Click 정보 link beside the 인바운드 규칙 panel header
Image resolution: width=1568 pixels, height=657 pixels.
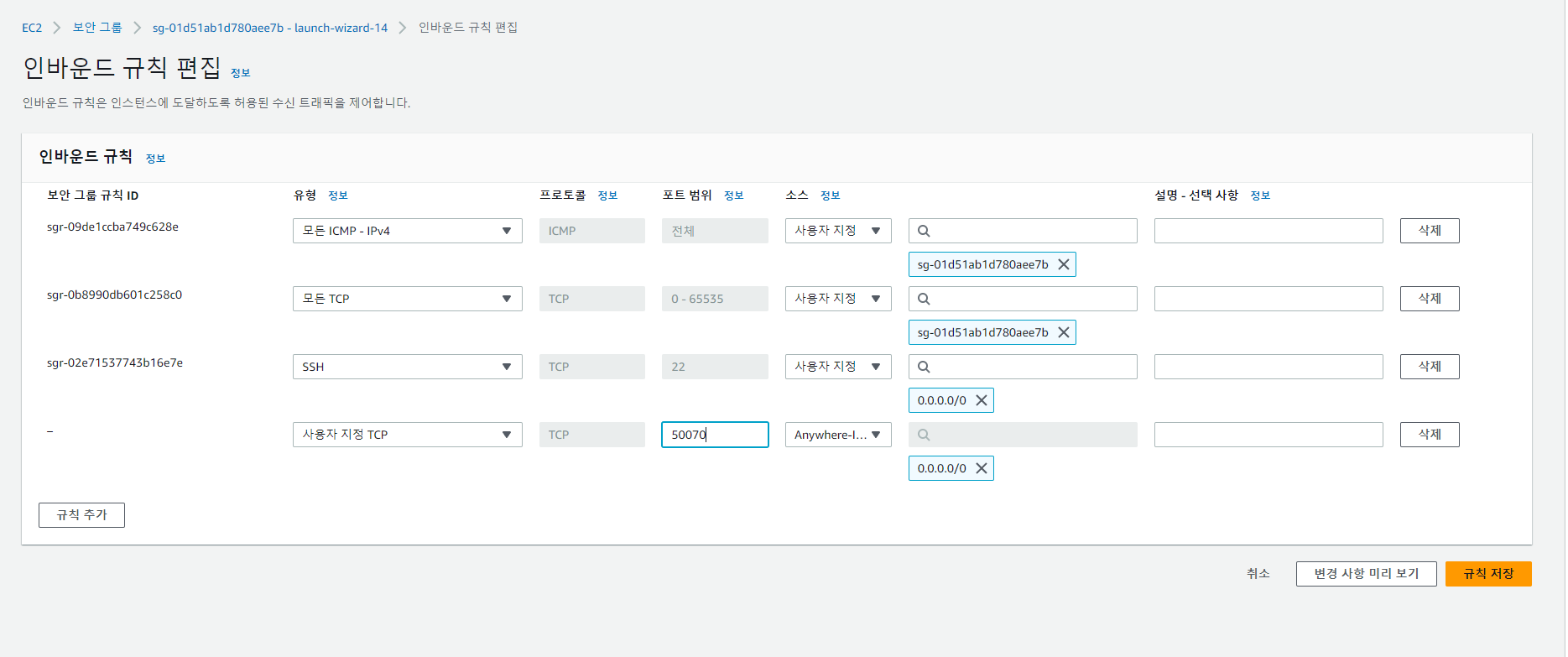click(155, 159)
